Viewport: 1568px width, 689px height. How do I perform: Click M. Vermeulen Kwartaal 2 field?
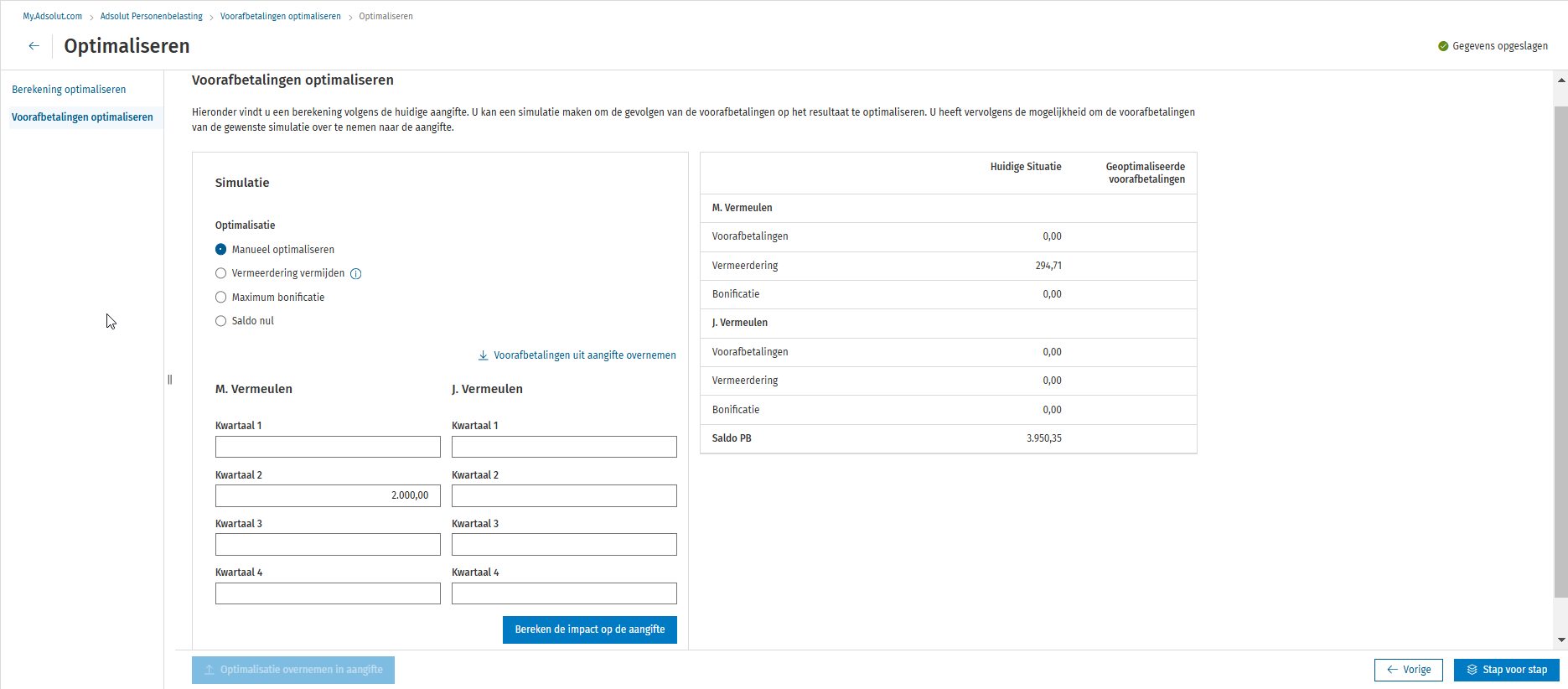327,496
